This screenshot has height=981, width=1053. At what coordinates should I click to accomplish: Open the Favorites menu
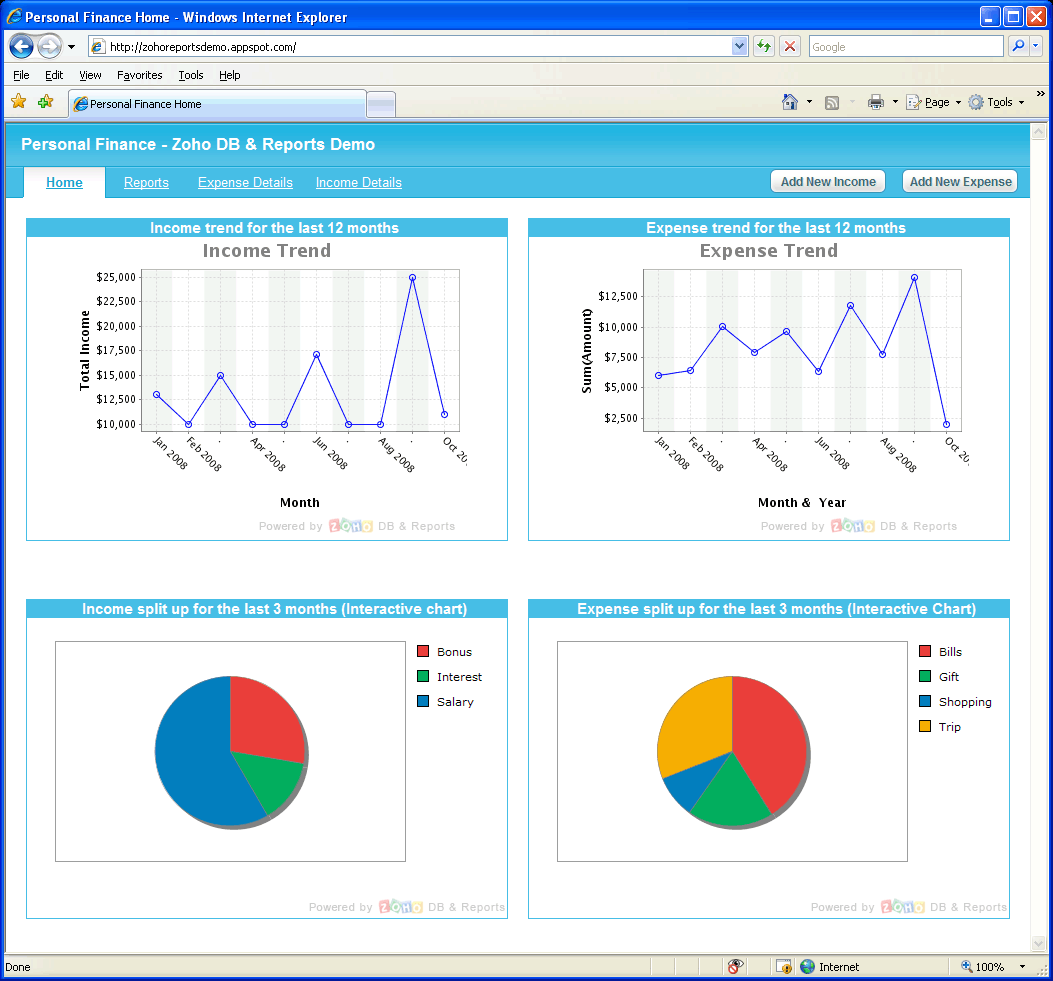click(139, 75)
